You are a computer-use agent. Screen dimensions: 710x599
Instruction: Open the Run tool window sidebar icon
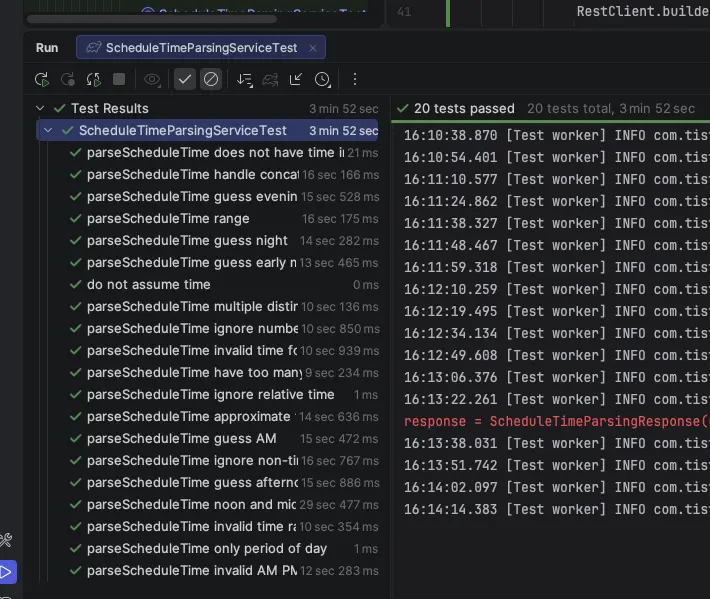6,572
